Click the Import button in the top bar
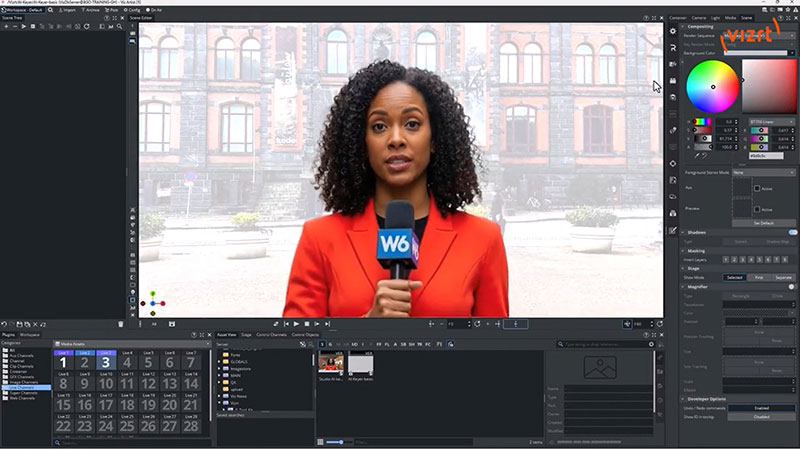Viewport: 800px width, 450px height. pyautogui.click(x=67, y=10)
